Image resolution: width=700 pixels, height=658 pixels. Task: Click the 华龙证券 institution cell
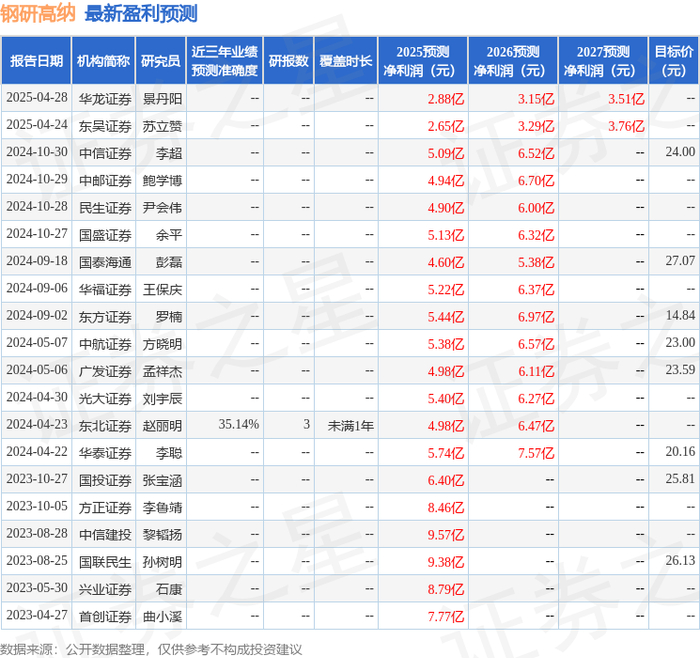coord(105,99)
